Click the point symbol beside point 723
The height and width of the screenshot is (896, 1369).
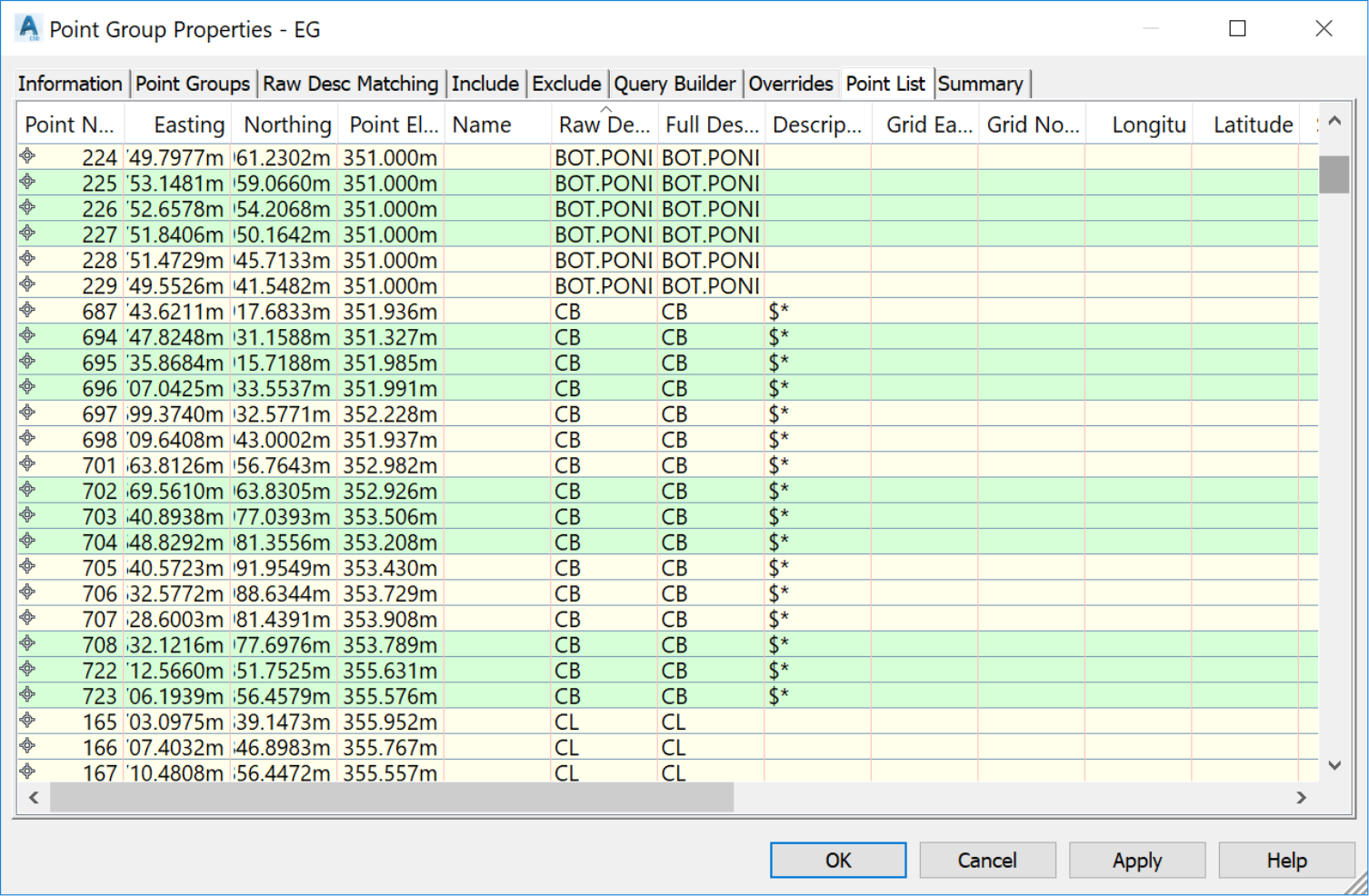pyautogui.click(x=28, y=695)
